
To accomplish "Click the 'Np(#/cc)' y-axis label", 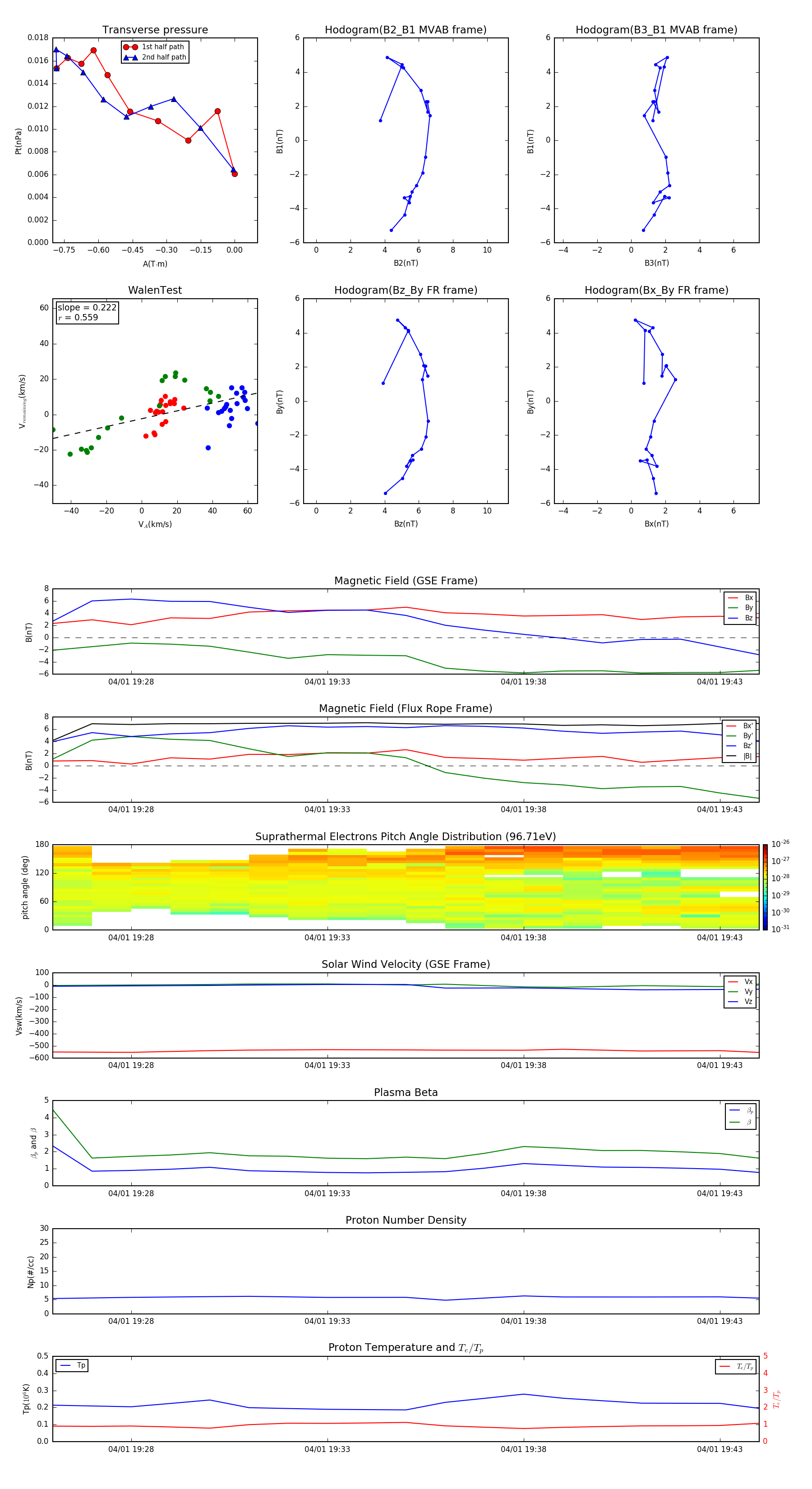I will click(31, 1272).
